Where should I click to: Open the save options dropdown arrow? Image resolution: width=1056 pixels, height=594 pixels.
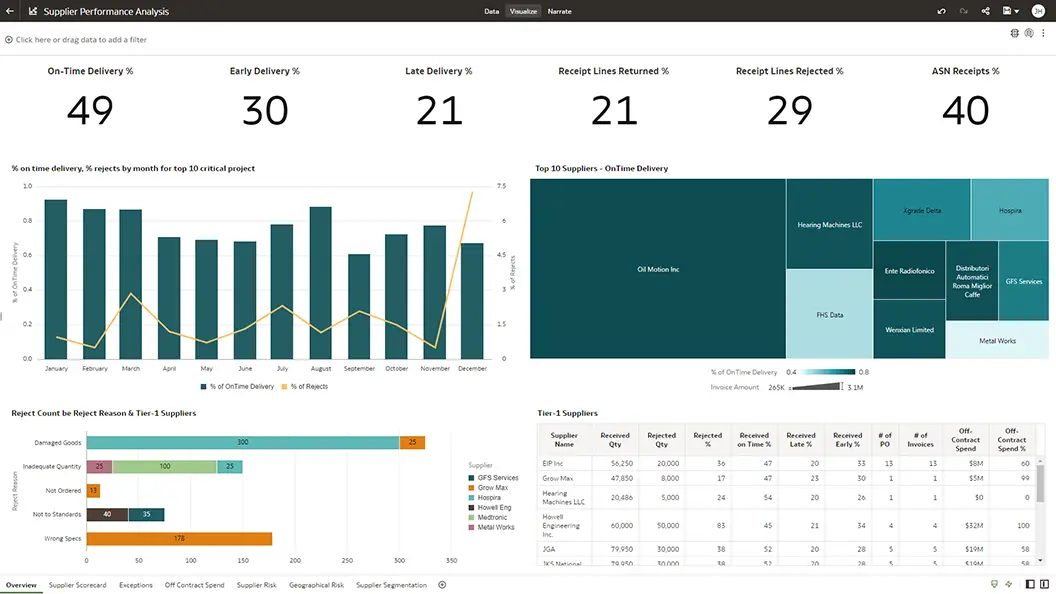point(1017,10)
